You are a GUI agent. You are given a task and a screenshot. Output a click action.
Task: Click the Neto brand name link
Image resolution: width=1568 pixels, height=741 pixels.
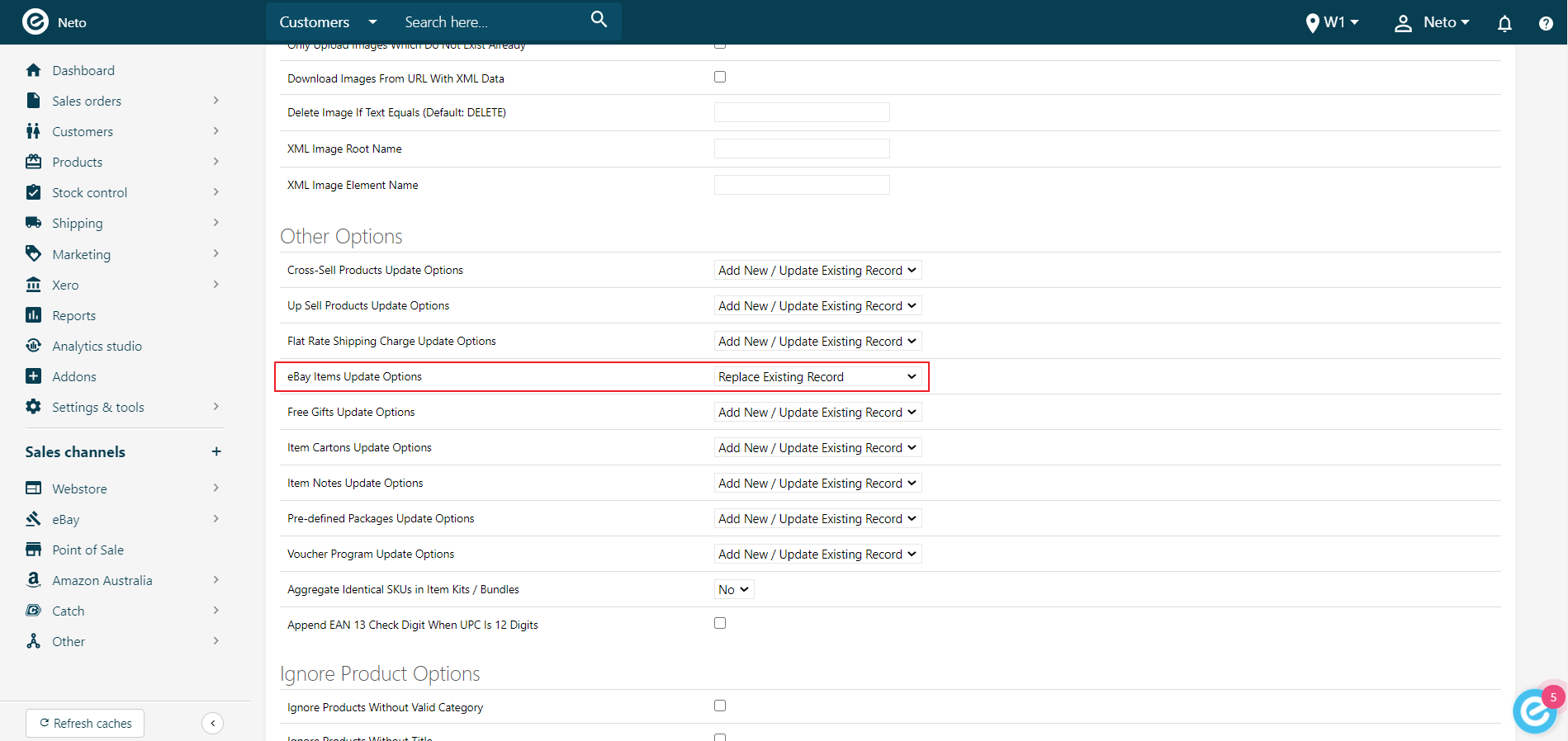point(72,23)
